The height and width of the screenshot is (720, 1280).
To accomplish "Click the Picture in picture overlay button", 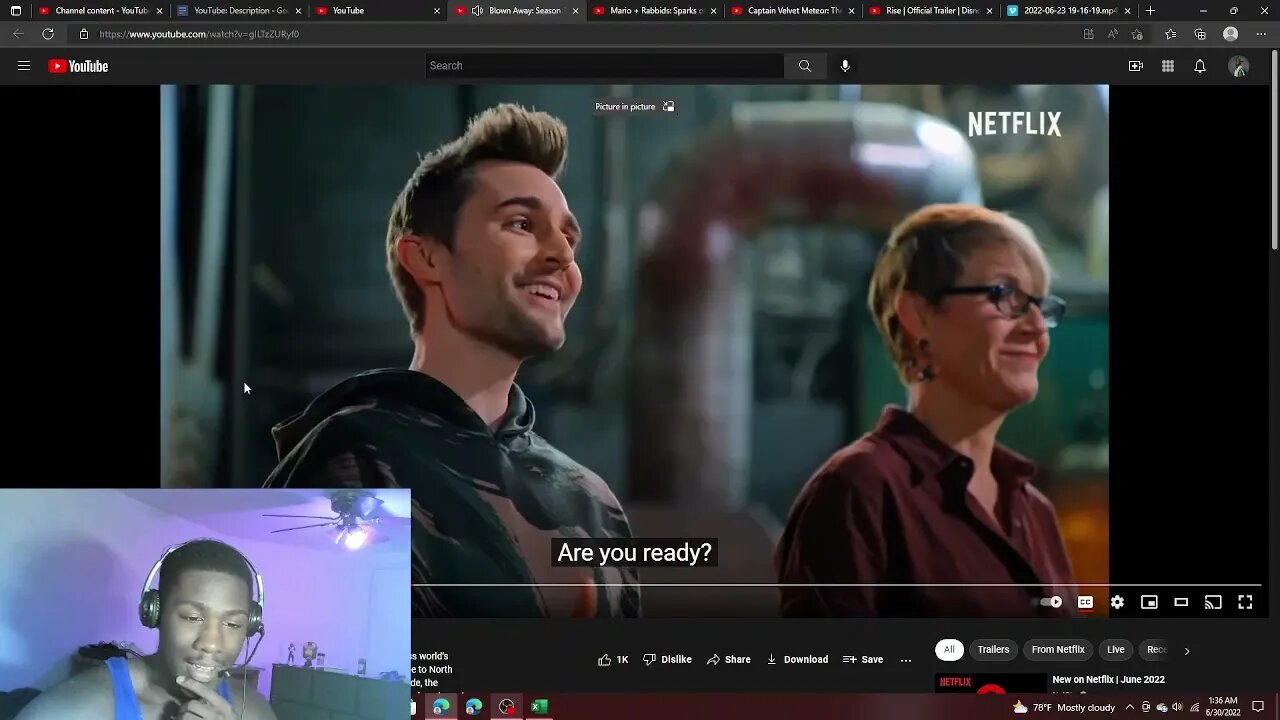I will coord(635,106).
